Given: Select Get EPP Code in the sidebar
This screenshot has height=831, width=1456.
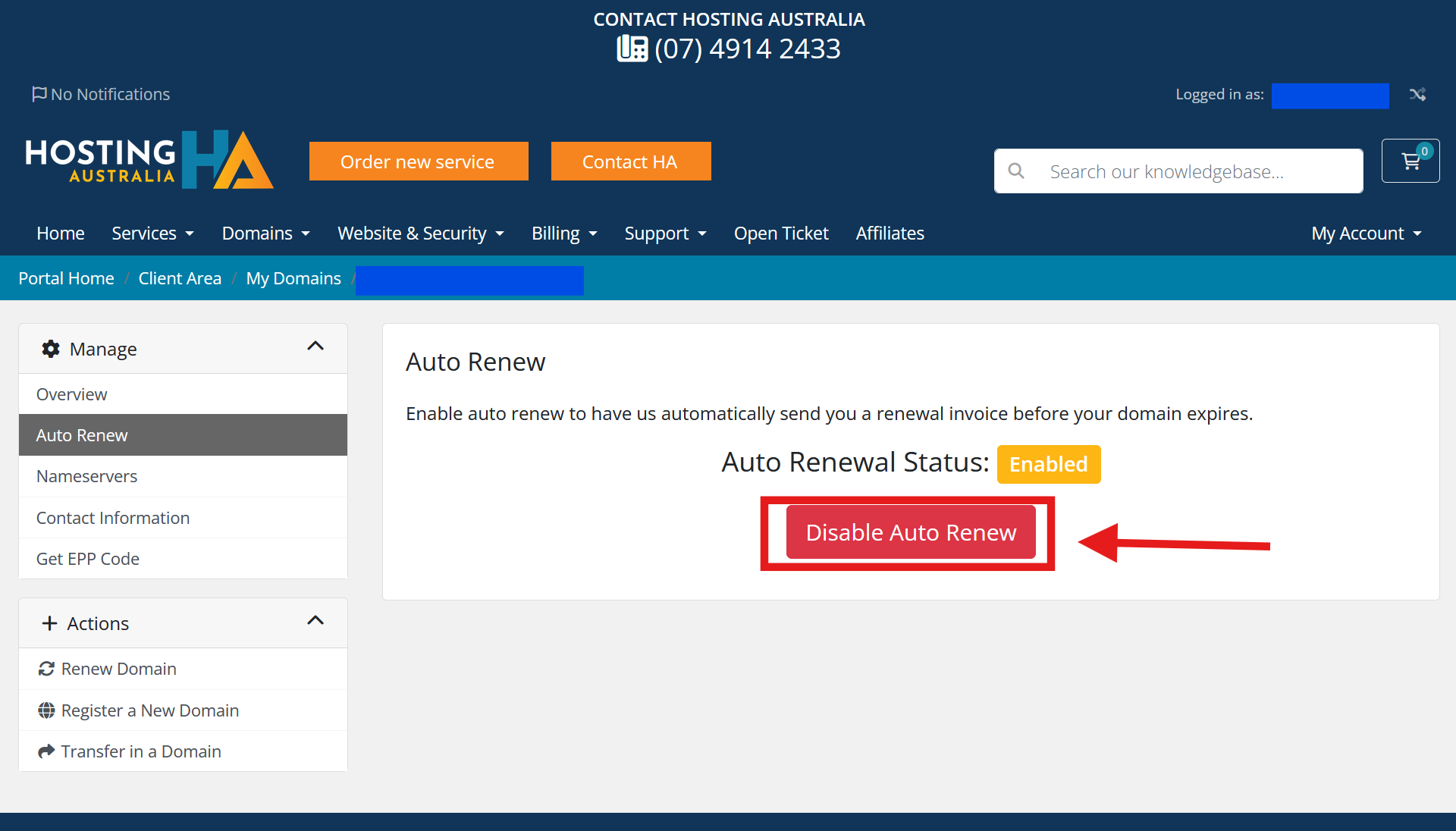Looking at the screenshot, I should pyautogui.click(x=183, y=559).
